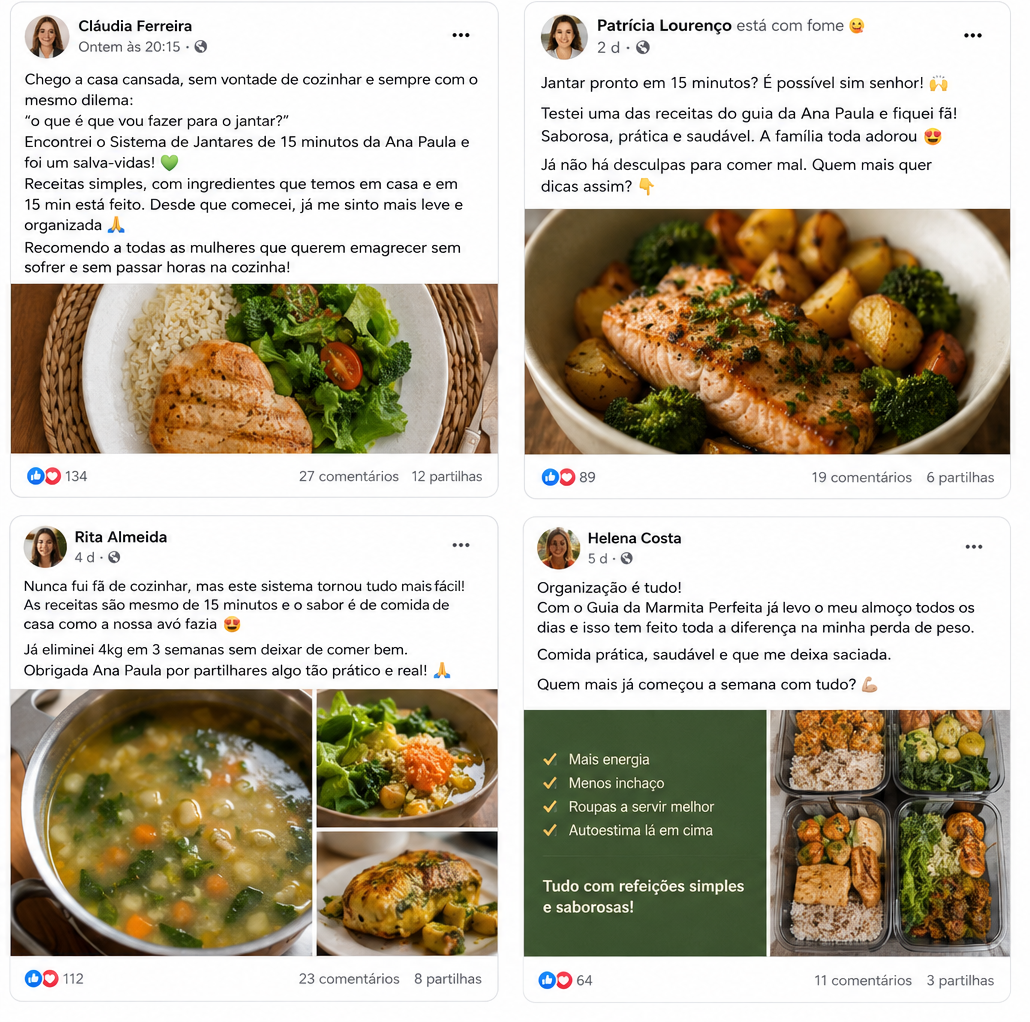Image resolution: width=1030 pixels, height=1022 pixels.
Task: Open the salmon and potatoes photo
Action: (x=767, y=332)
